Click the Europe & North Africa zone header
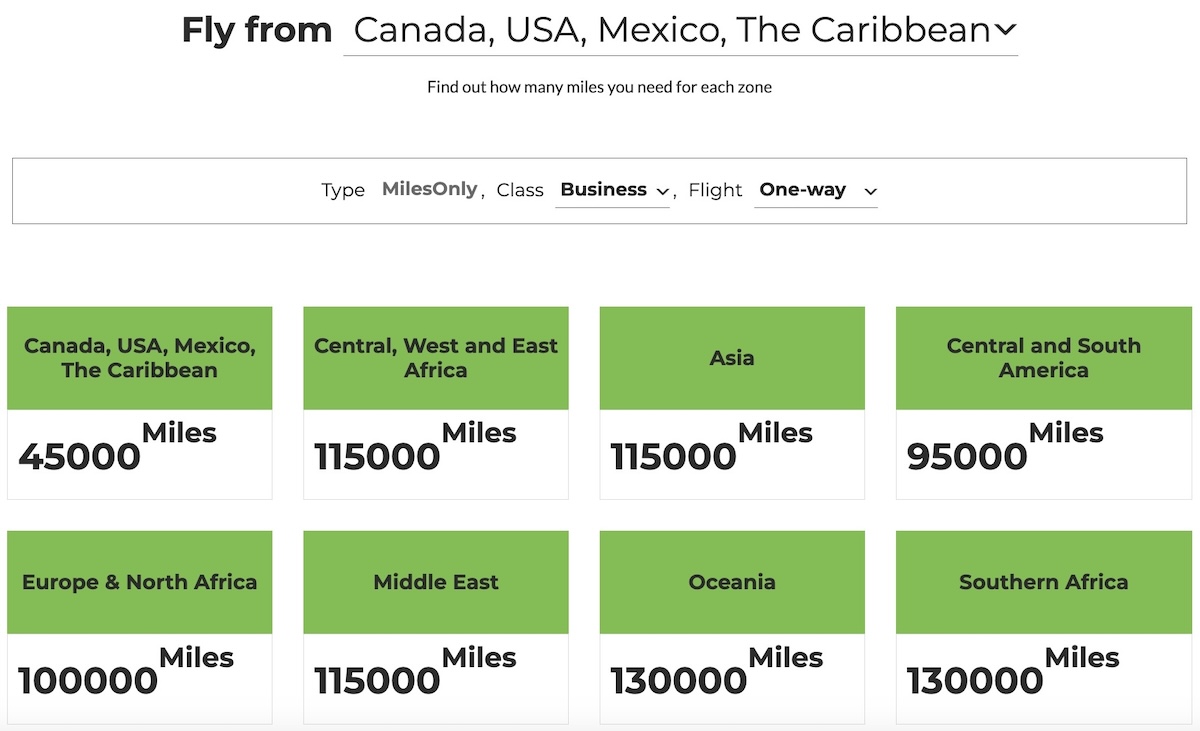 point(140,582)
